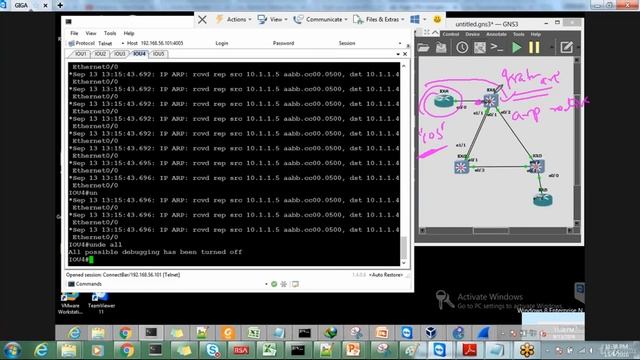Click the Auto Restore status text
Viewport: 640px width, 360px height.
(386, 275)
